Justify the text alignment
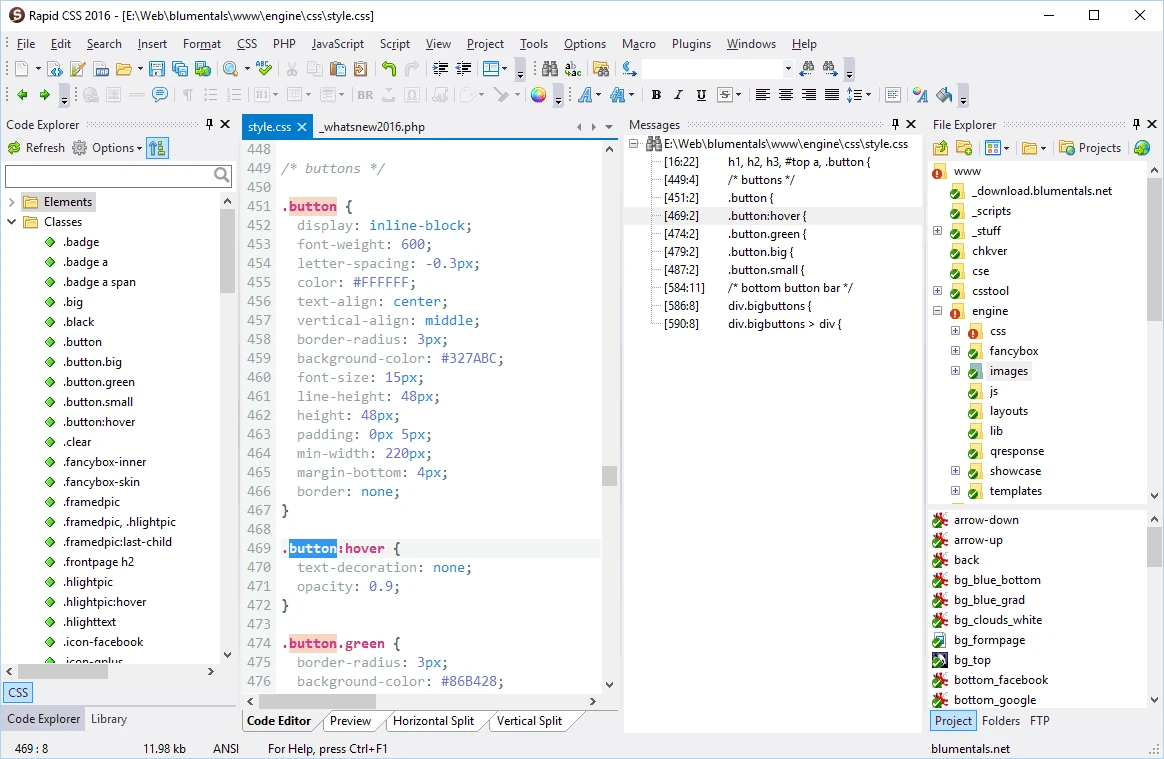This screenshot has width=1164, height=759. click(831, 95)
